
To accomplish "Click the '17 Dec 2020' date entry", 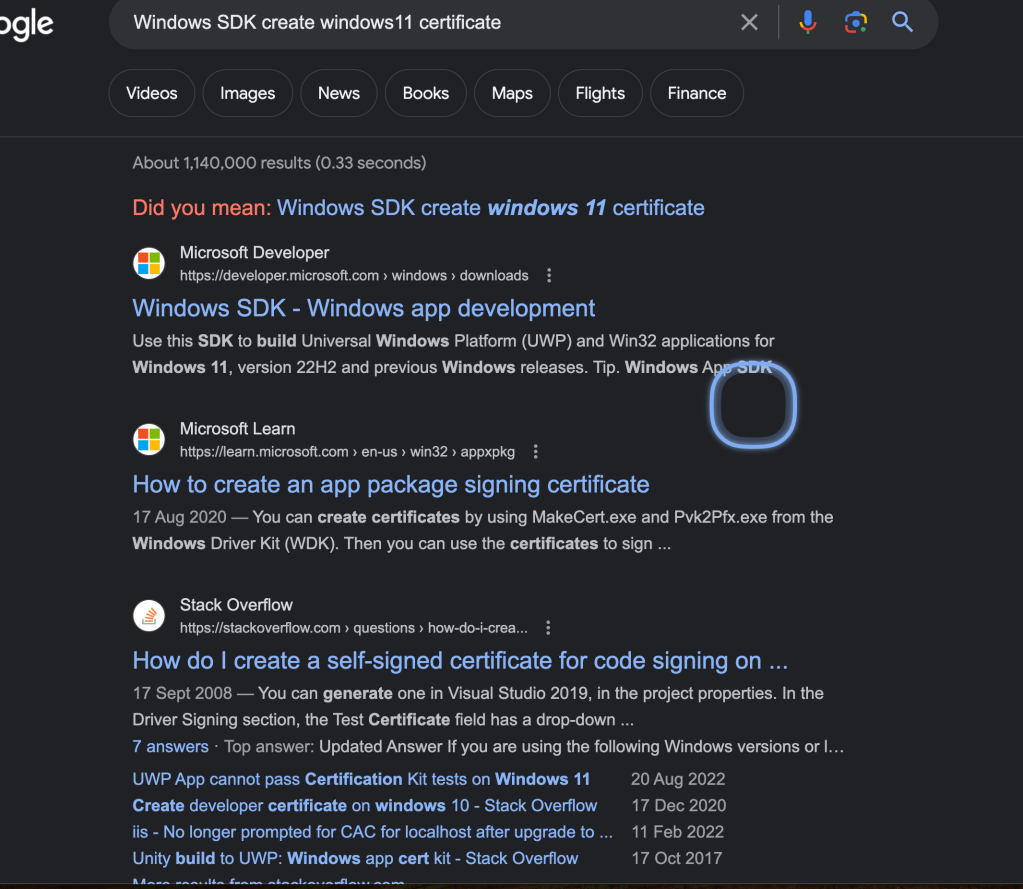I will click(679, 806).
